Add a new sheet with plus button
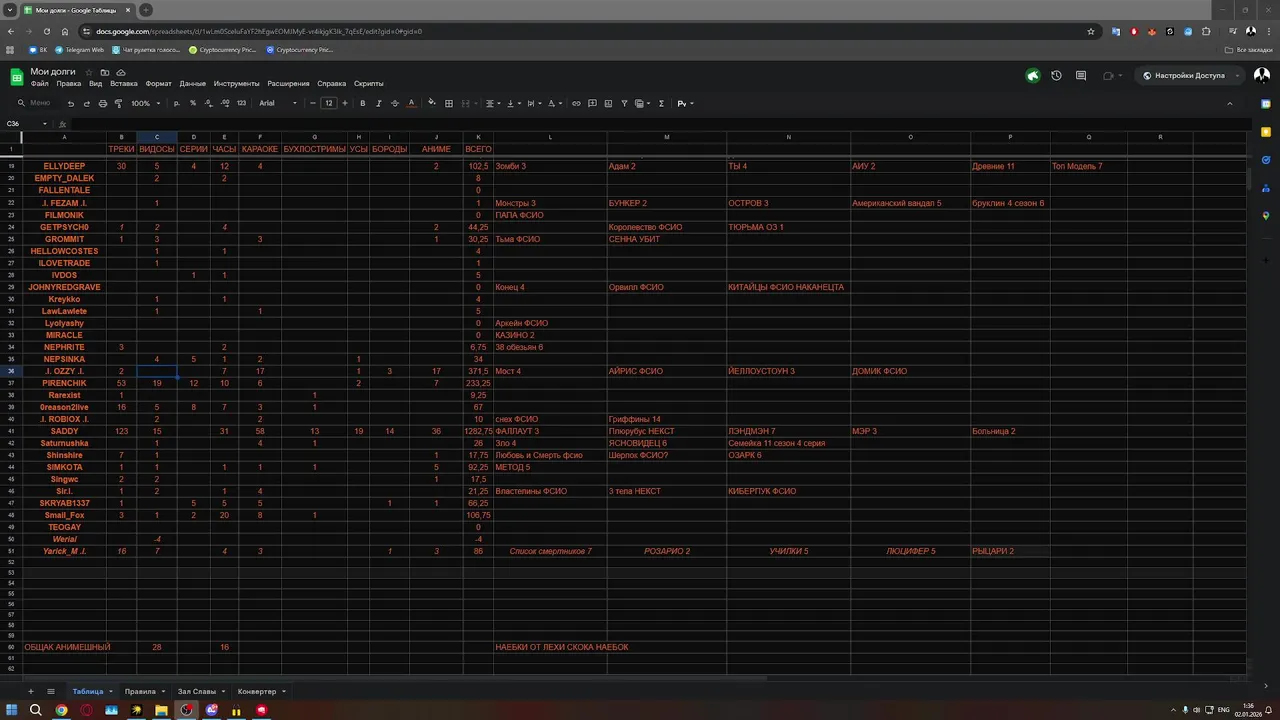Viewport: 1280px width, 720px height. (x=30, y=691)
